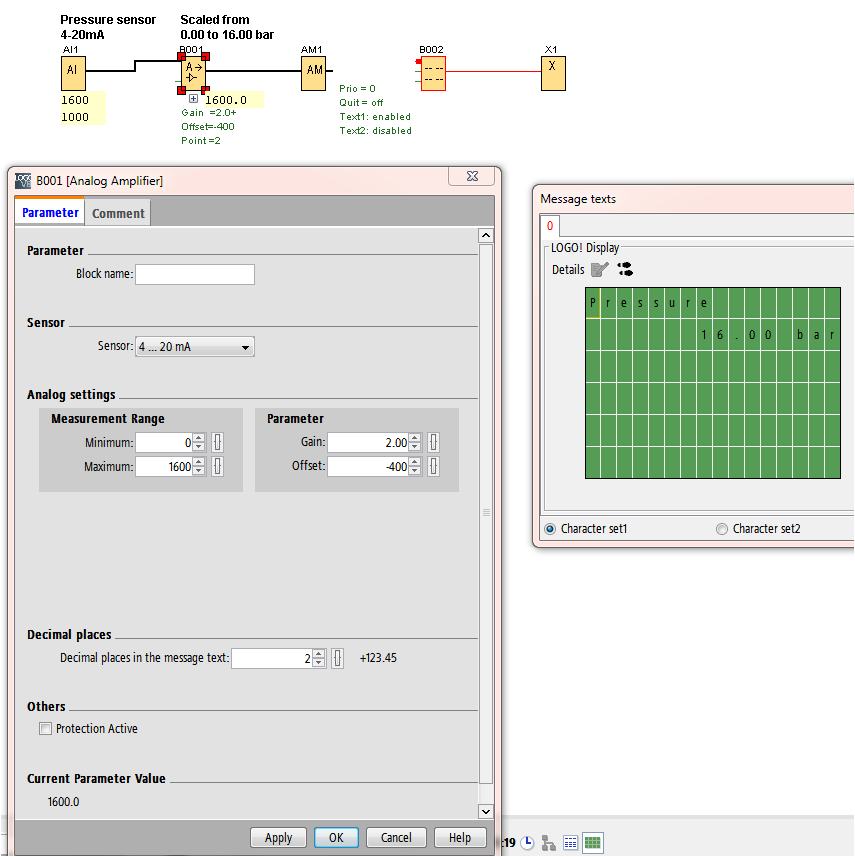The height and width of the screenshot is (857, 855).
Task: Select the B002 message text block
Action: click(x=433, y=73)
